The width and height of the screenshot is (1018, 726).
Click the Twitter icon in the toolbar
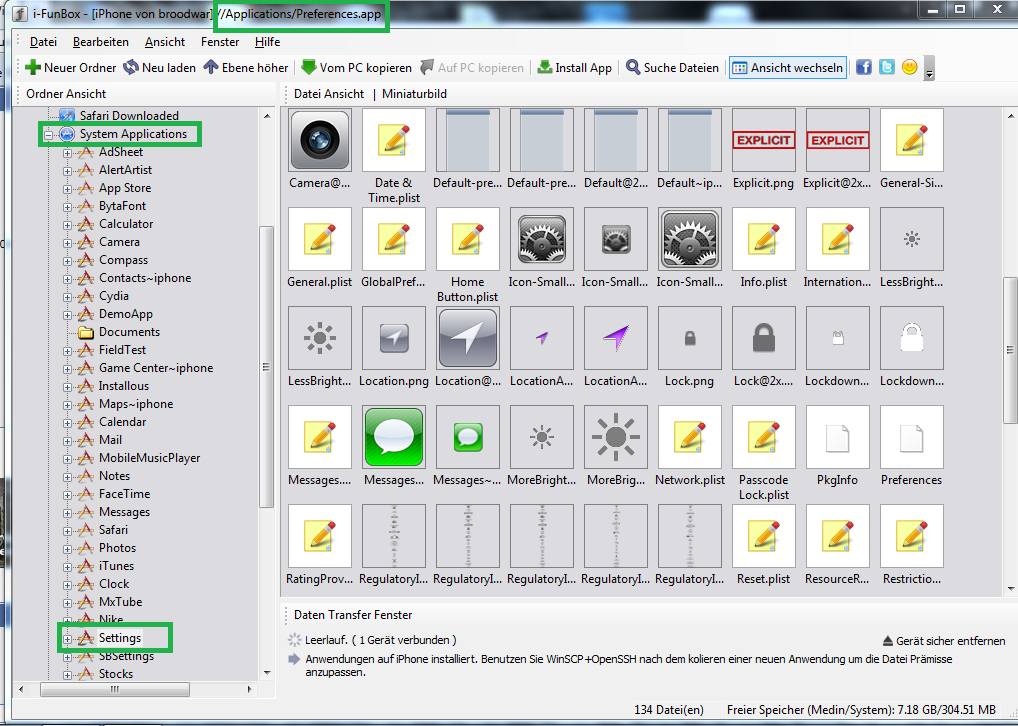[886, 67]
